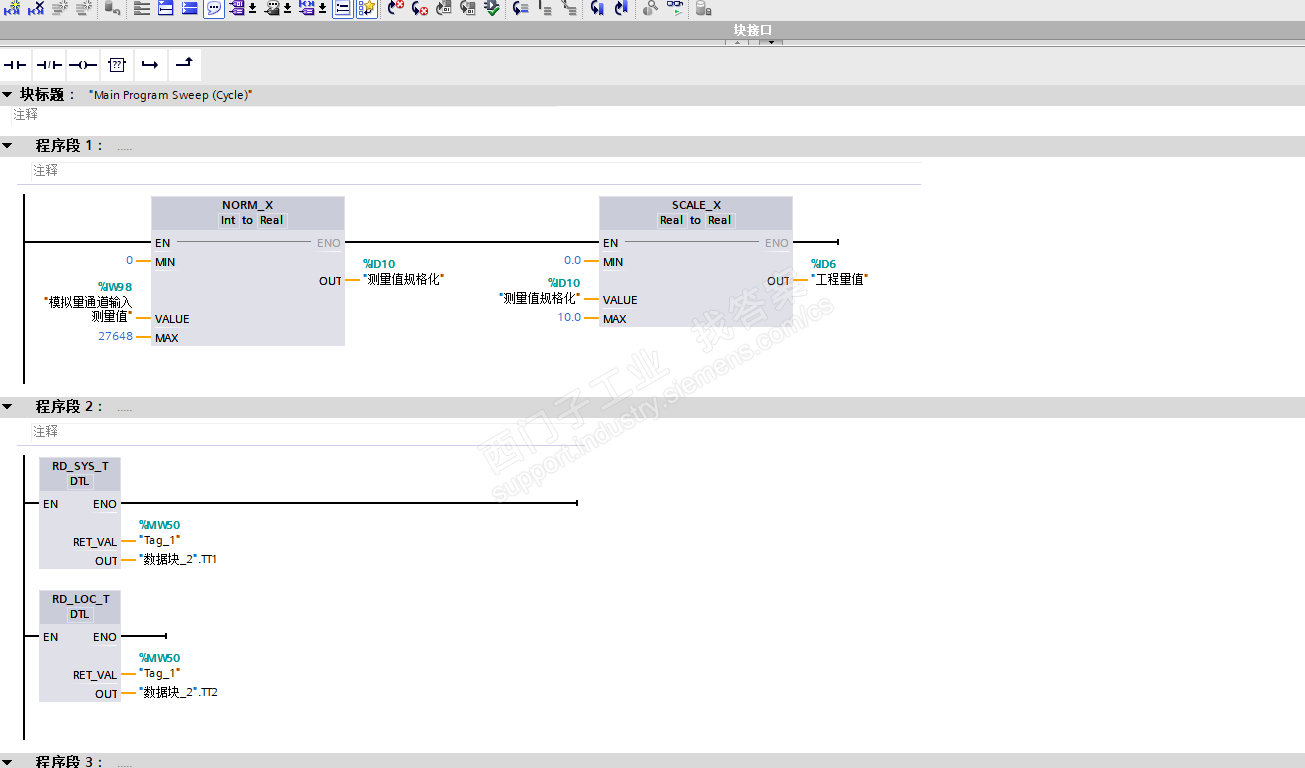This screenshot has height=768, width=1305.
Task: Click the MIN value 0.0 on SCALE_X
Action: pos(572,261)
